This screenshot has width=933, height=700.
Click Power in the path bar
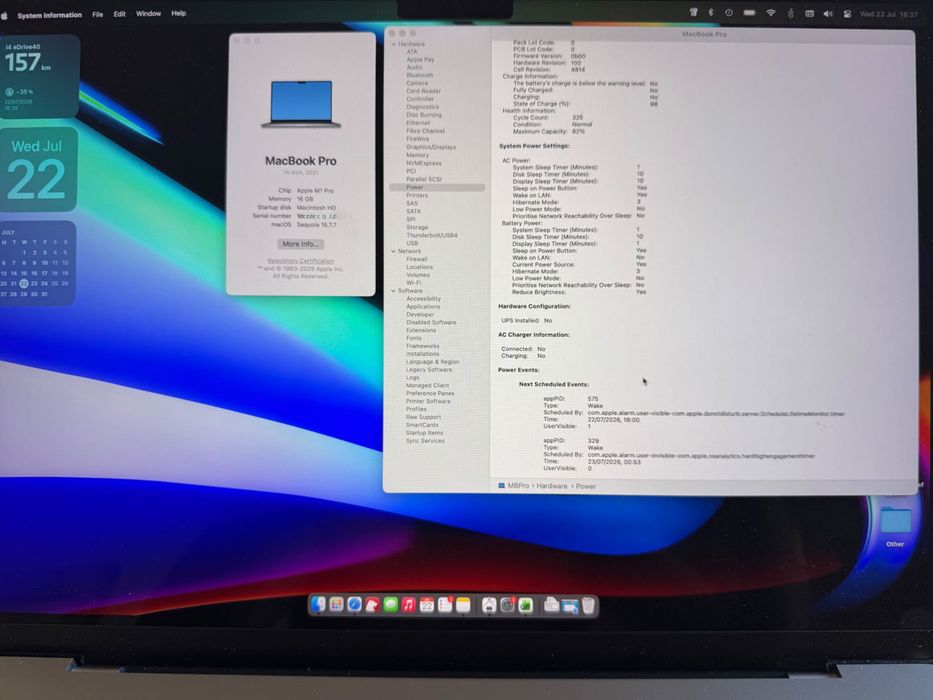click(x=586, y=486)
